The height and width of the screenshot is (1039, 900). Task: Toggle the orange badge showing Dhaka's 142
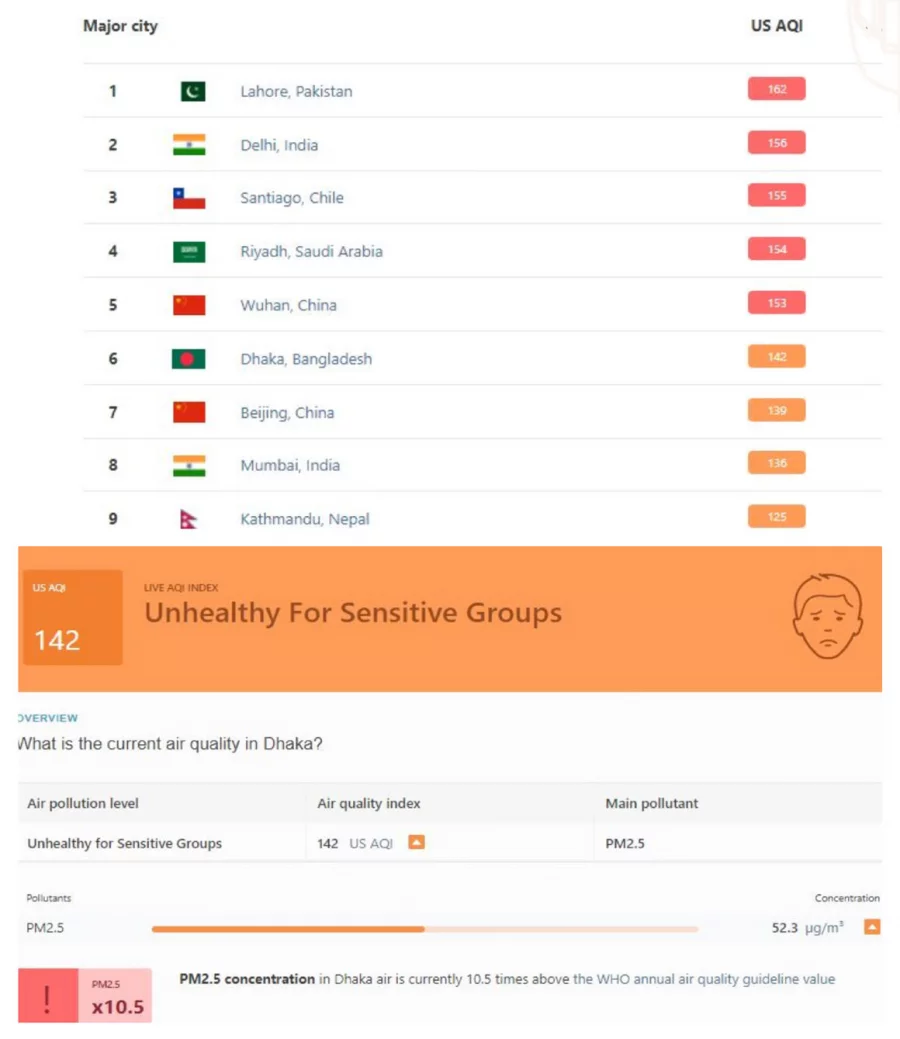coord(777,356)
